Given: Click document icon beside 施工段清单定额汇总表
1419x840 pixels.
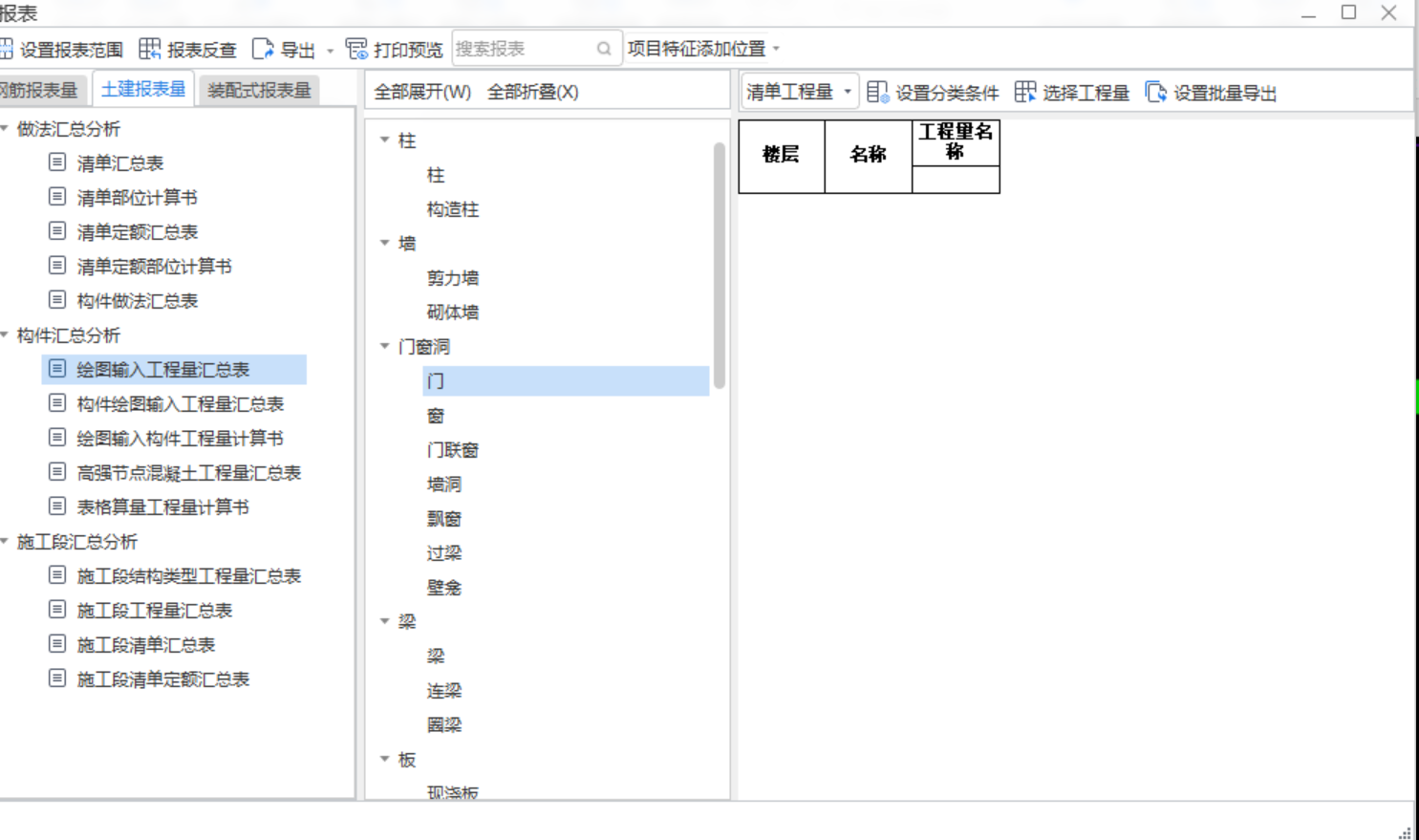Looking at the screenshot, I should coord(57,678).
